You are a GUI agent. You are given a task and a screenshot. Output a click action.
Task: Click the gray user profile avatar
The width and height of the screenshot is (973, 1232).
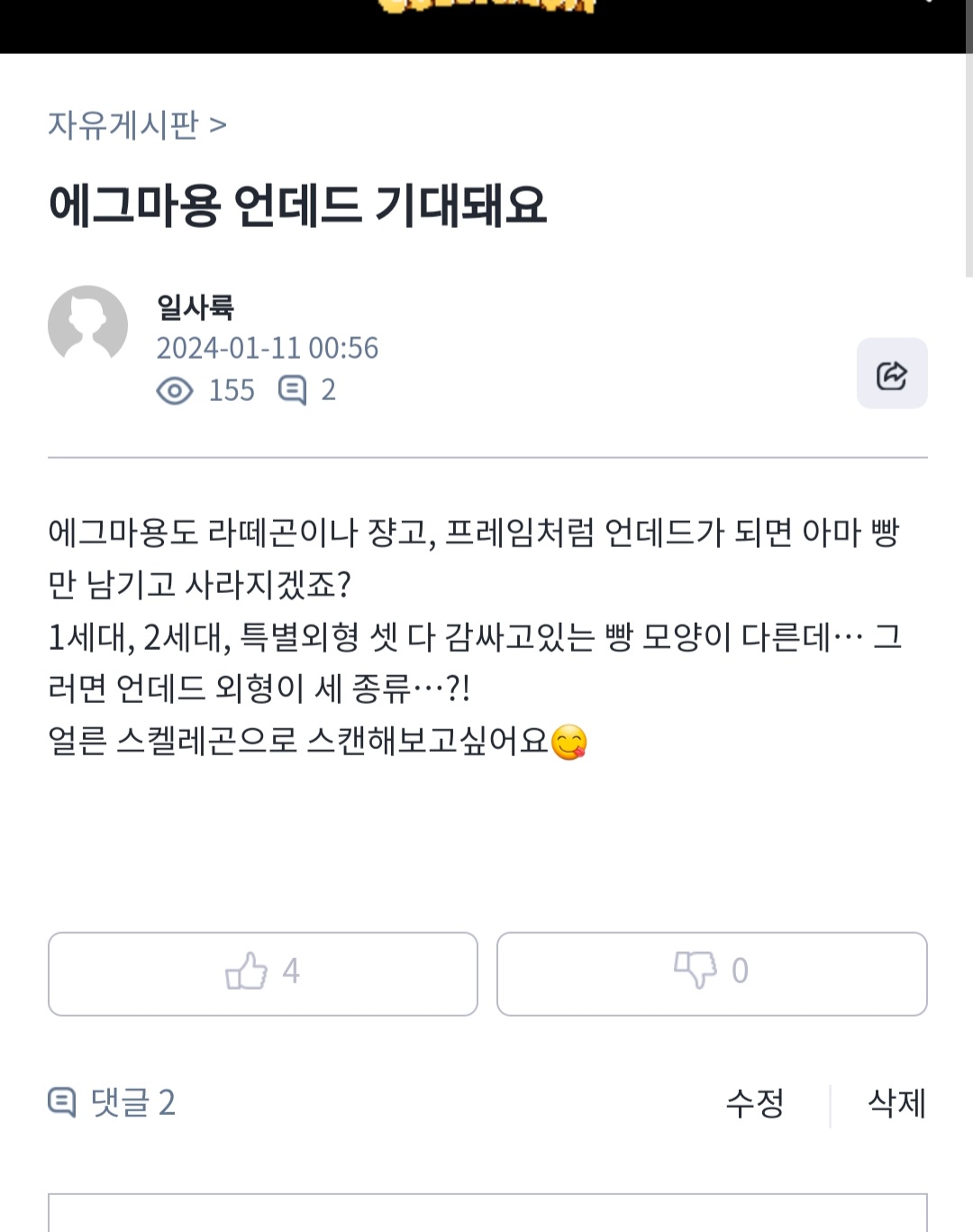(x=87, y=324)
